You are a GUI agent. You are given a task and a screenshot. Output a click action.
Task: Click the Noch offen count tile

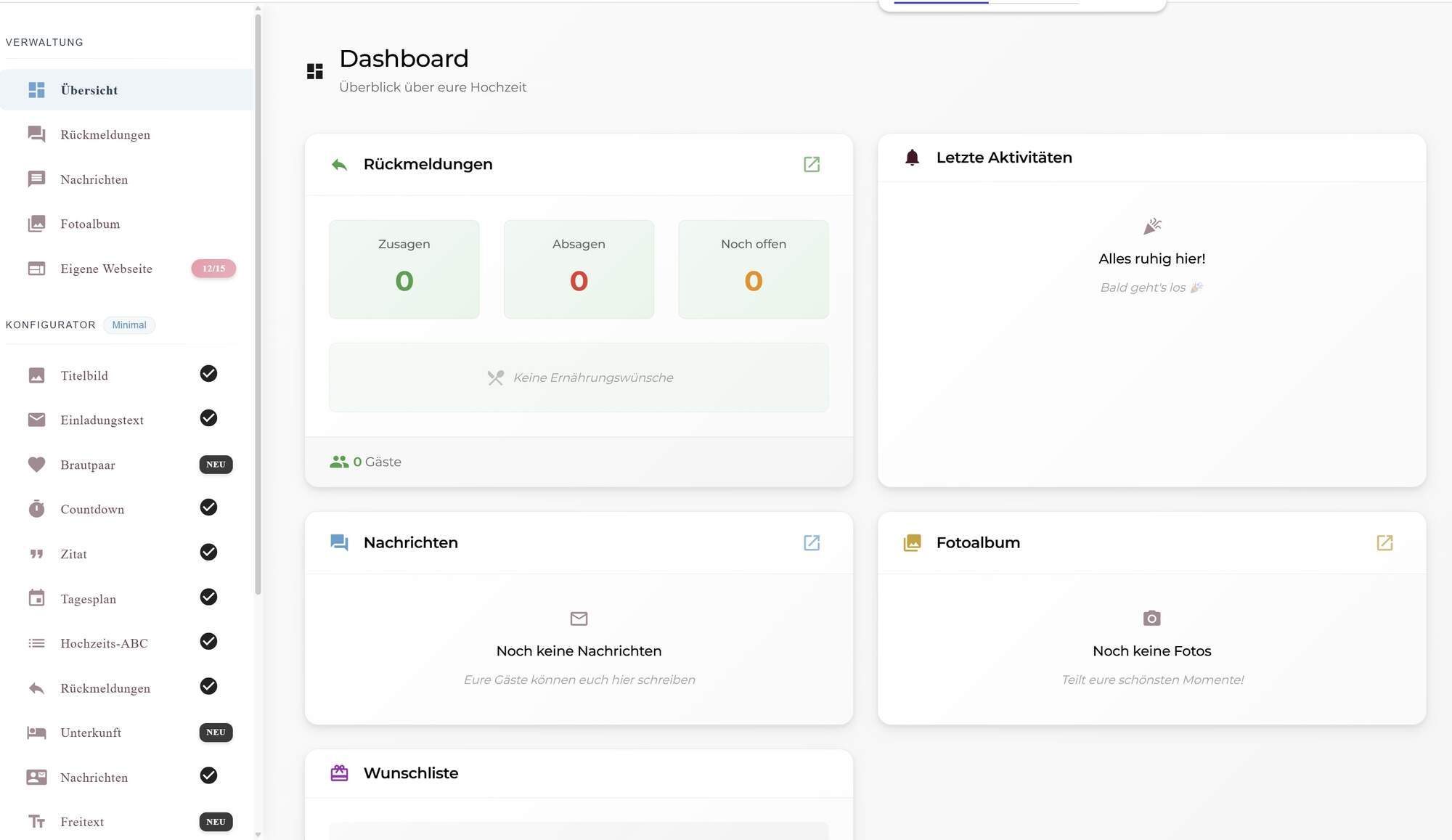753,269
